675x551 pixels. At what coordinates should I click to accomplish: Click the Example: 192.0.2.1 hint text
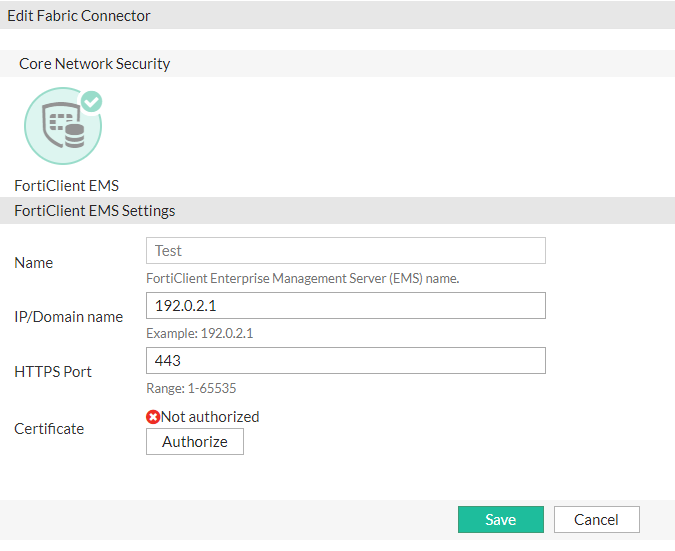199,333
